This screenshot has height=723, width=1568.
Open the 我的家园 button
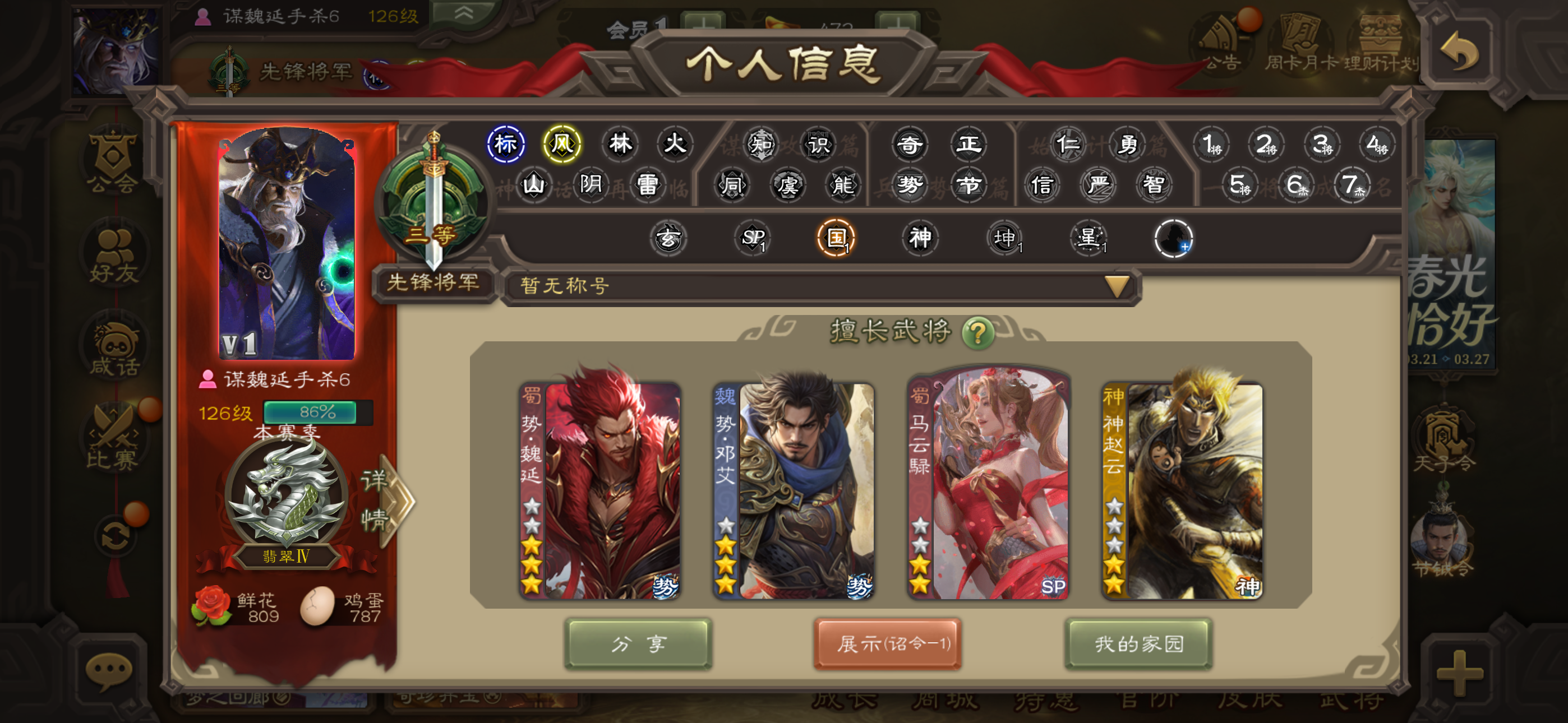click(1138, 644)
